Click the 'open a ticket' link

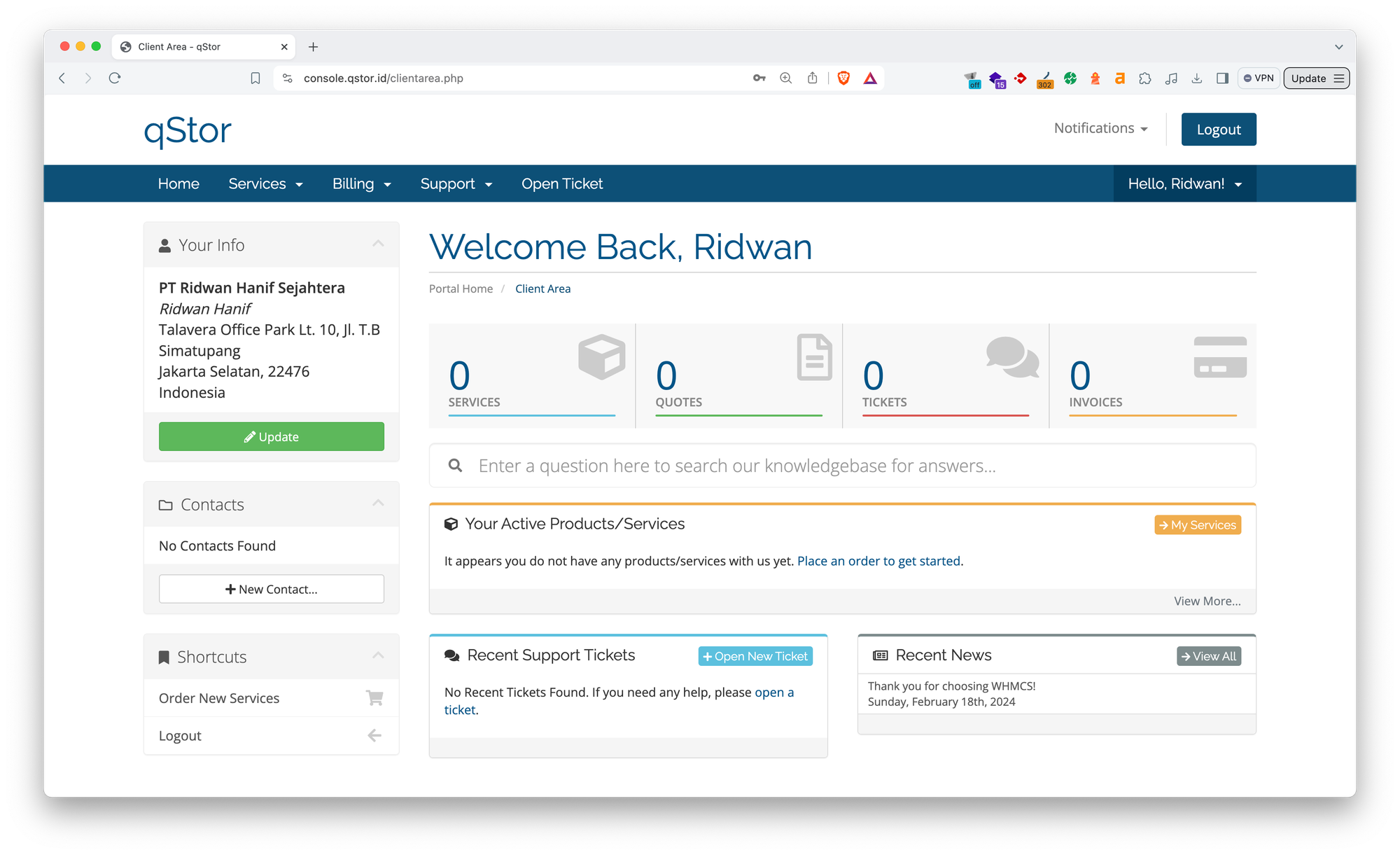(x=773, y=693)
